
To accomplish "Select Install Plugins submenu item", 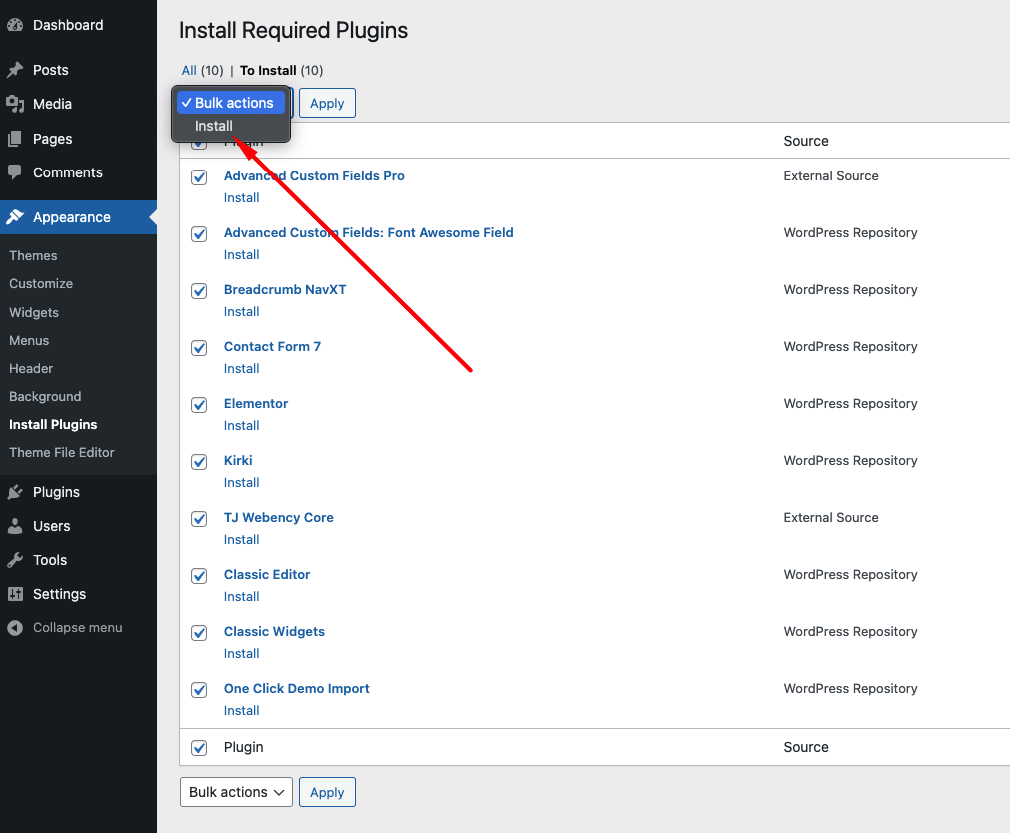I will [53, 425].
